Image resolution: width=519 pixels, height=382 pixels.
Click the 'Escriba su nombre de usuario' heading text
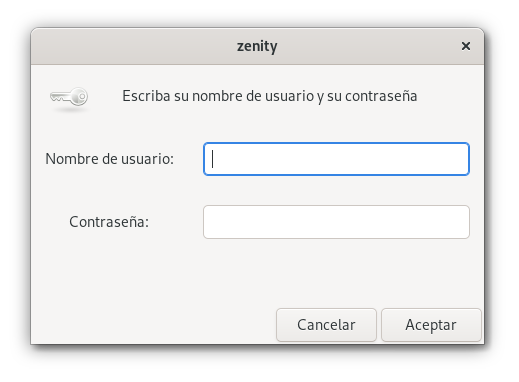point(218,96)
